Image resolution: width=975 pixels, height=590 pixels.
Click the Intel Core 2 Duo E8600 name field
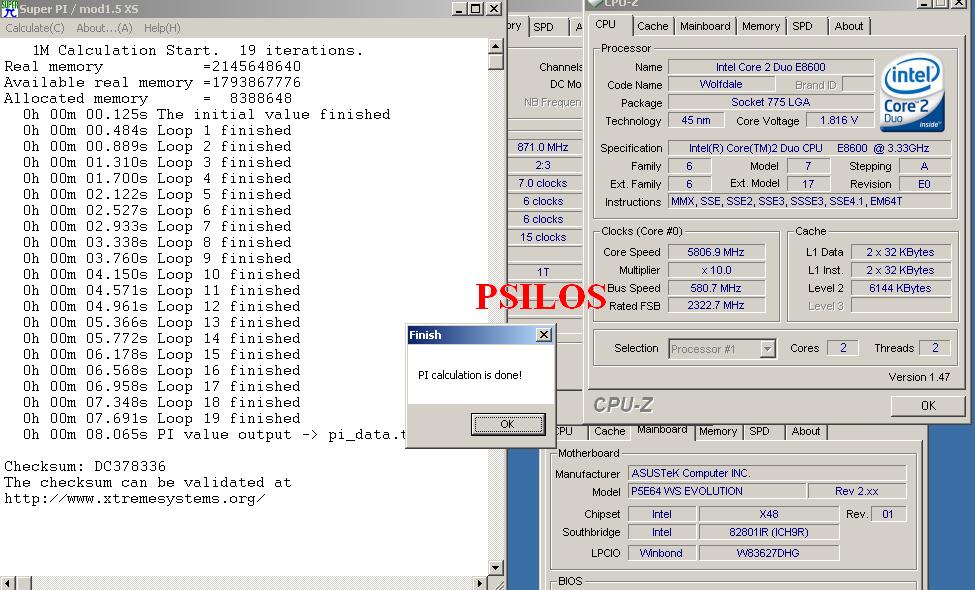click(770, 67)
